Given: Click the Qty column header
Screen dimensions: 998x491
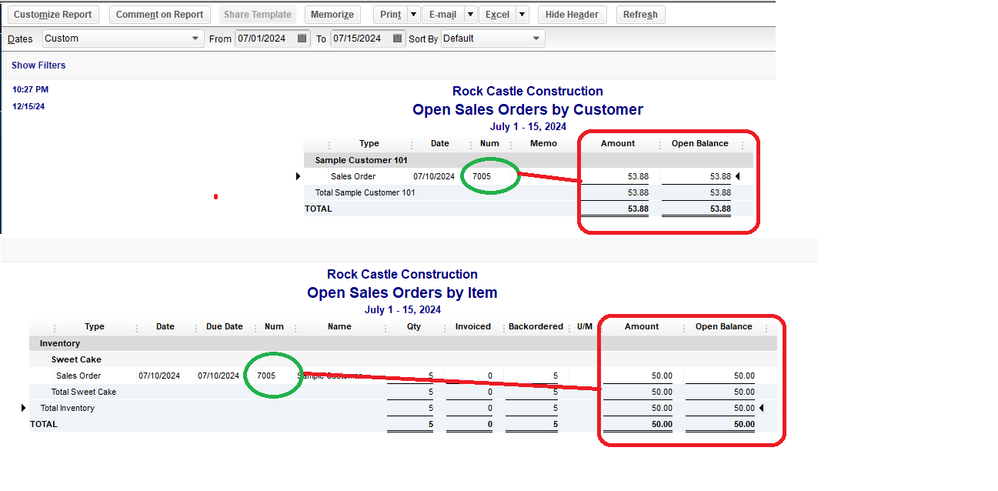Looking at the screenshot, I should 414,327.
